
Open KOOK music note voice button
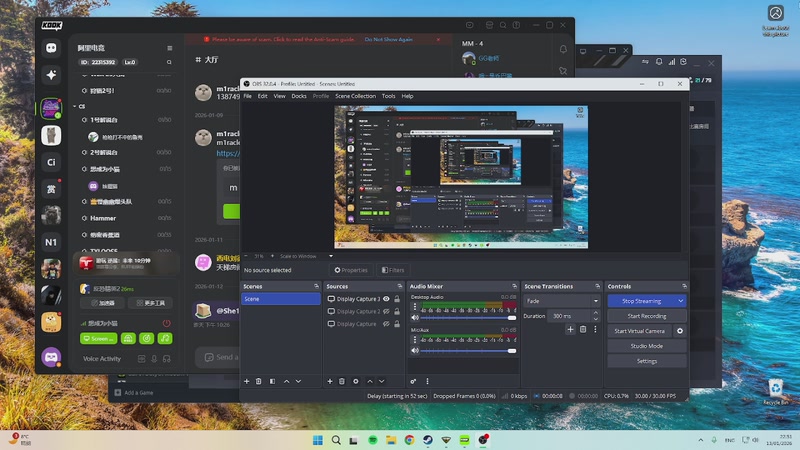pos(165,338)
